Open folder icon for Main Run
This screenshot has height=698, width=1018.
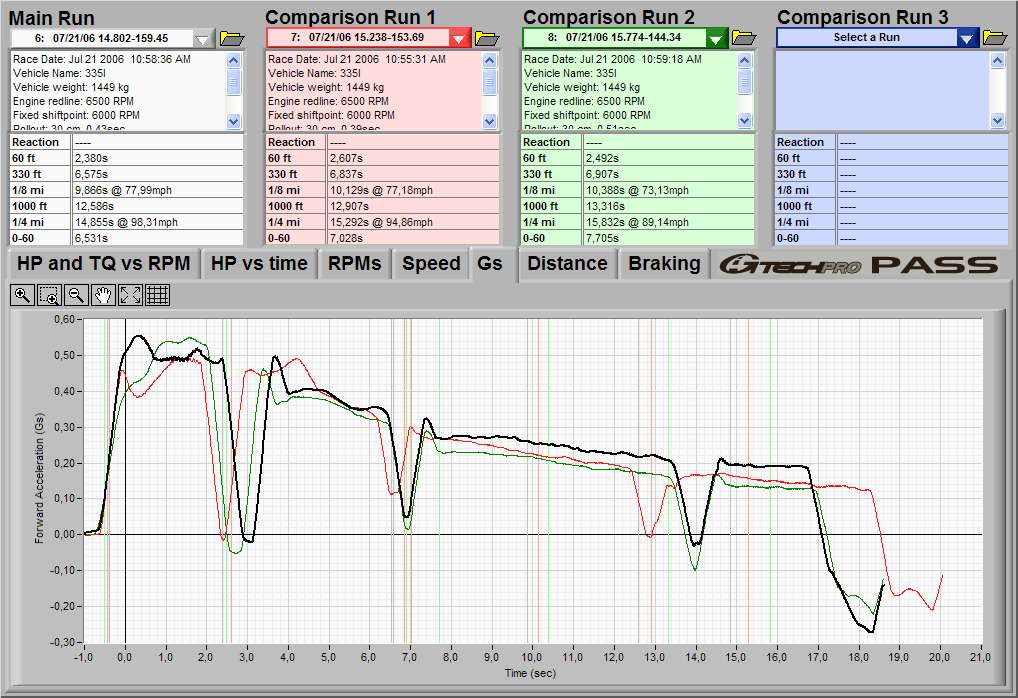232,38
